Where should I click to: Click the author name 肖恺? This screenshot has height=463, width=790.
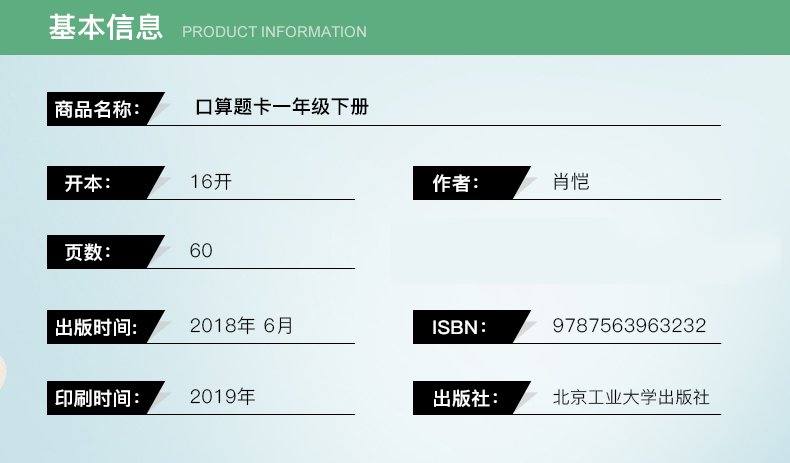click(x=570, y=182)
